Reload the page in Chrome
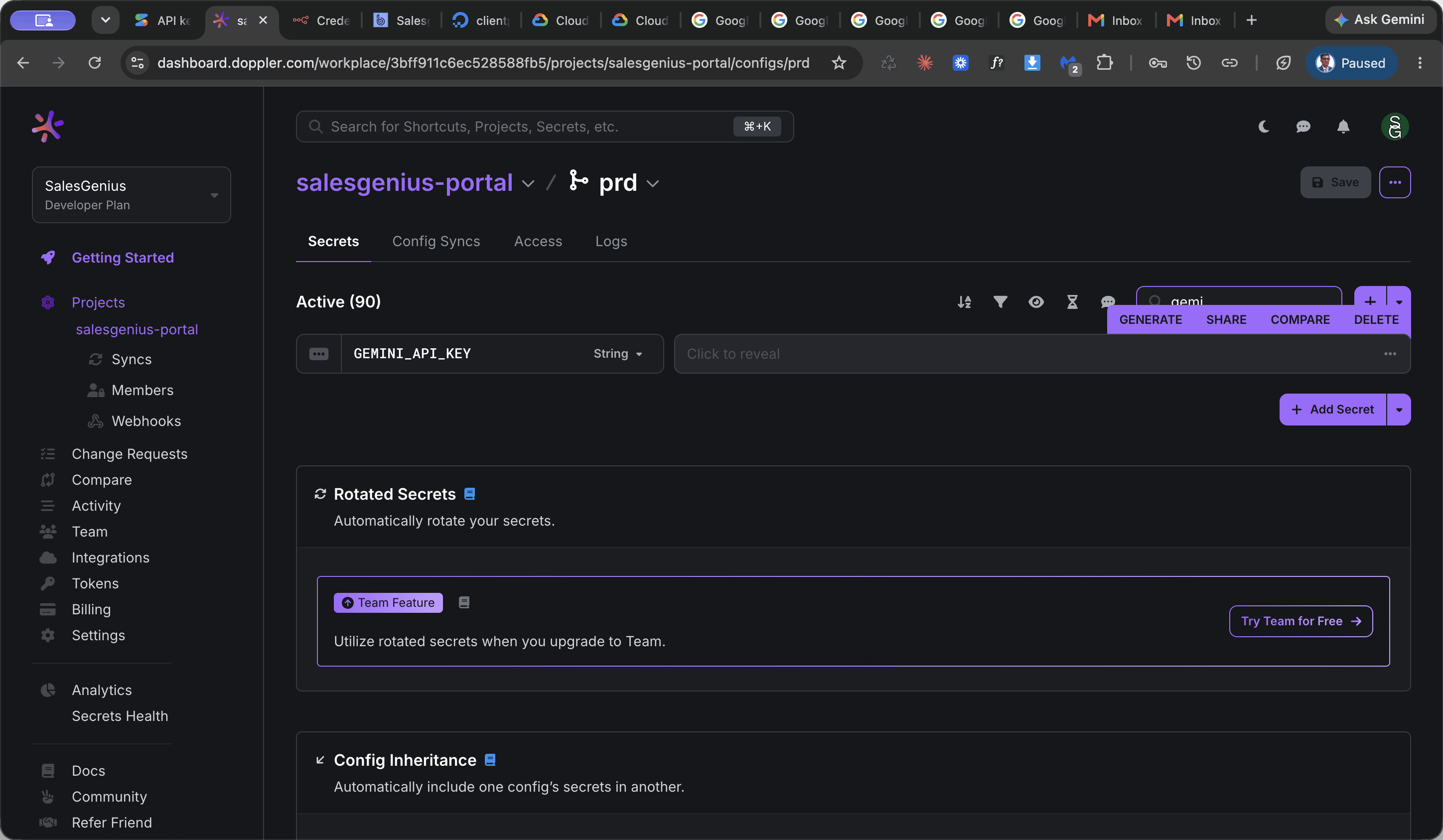This screenshot has height=840, width=1443. [x=95, y=62]
